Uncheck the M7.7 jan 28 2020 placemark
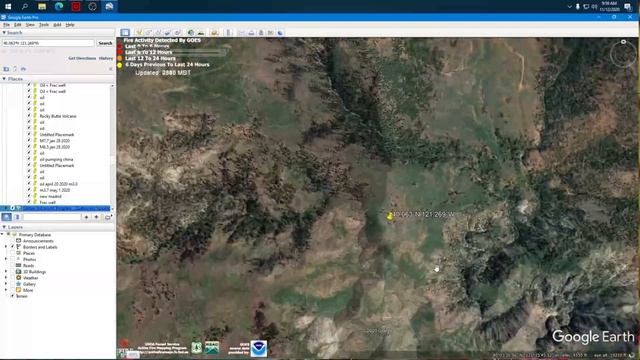The height and width of the screenshot is (360, 640). pos(29,140)
